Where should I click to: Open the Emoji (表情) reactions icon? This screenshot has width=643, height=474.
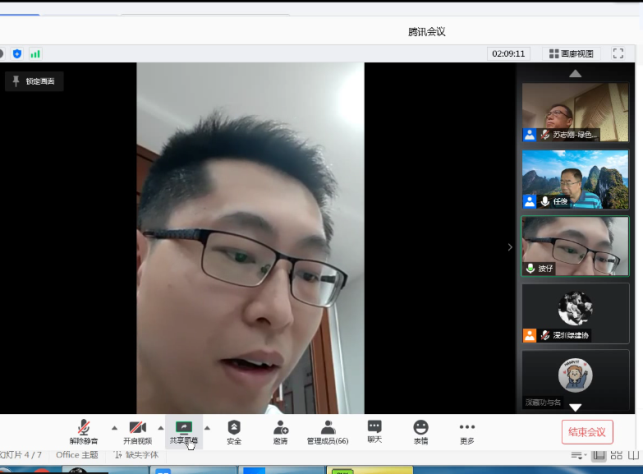point(421,431)
